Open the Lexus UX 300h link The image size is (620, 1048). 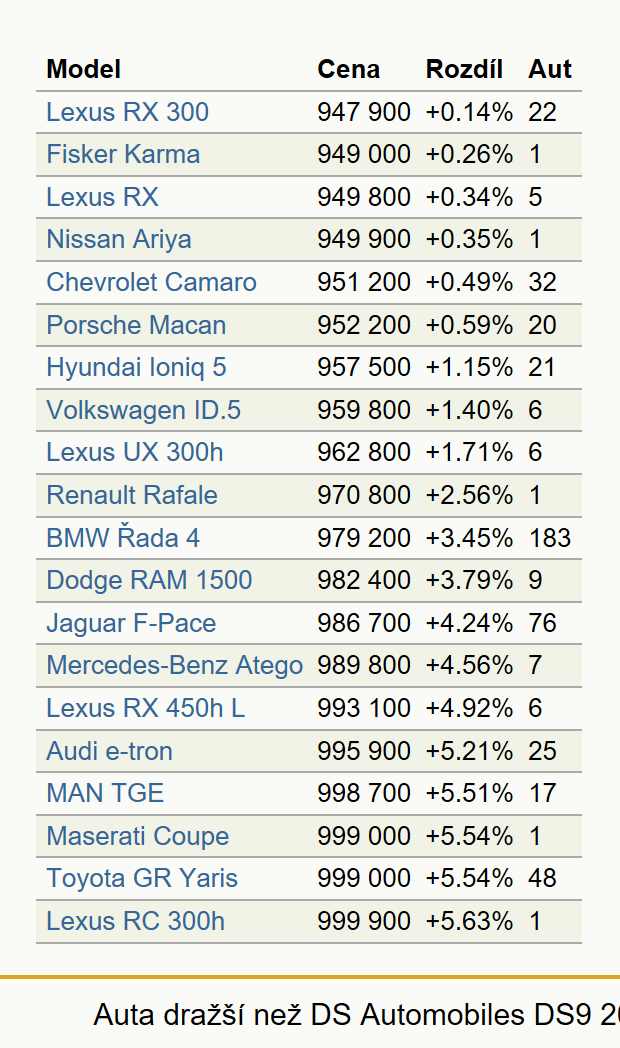[135, 452]
